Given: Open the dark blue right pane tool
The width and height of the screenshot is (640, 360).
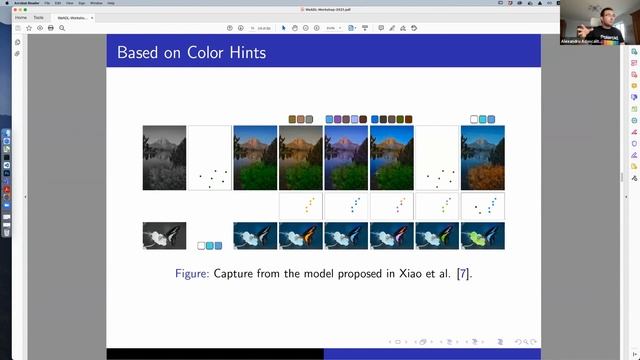Looking at the screenshot, I should 634,98.
